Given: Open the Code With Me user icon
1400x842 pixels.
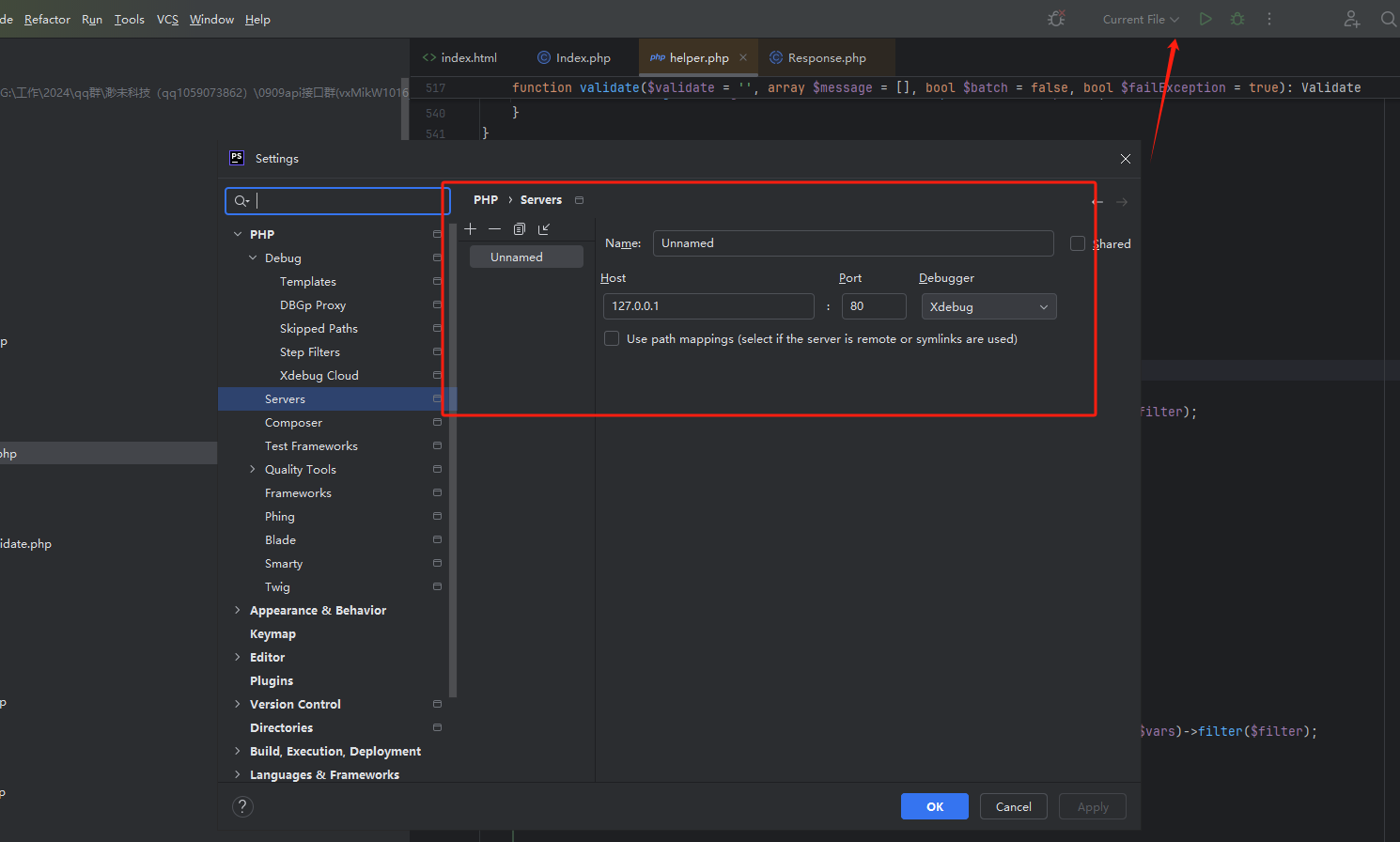Looking at the screenshot, I should point(1352,19).
